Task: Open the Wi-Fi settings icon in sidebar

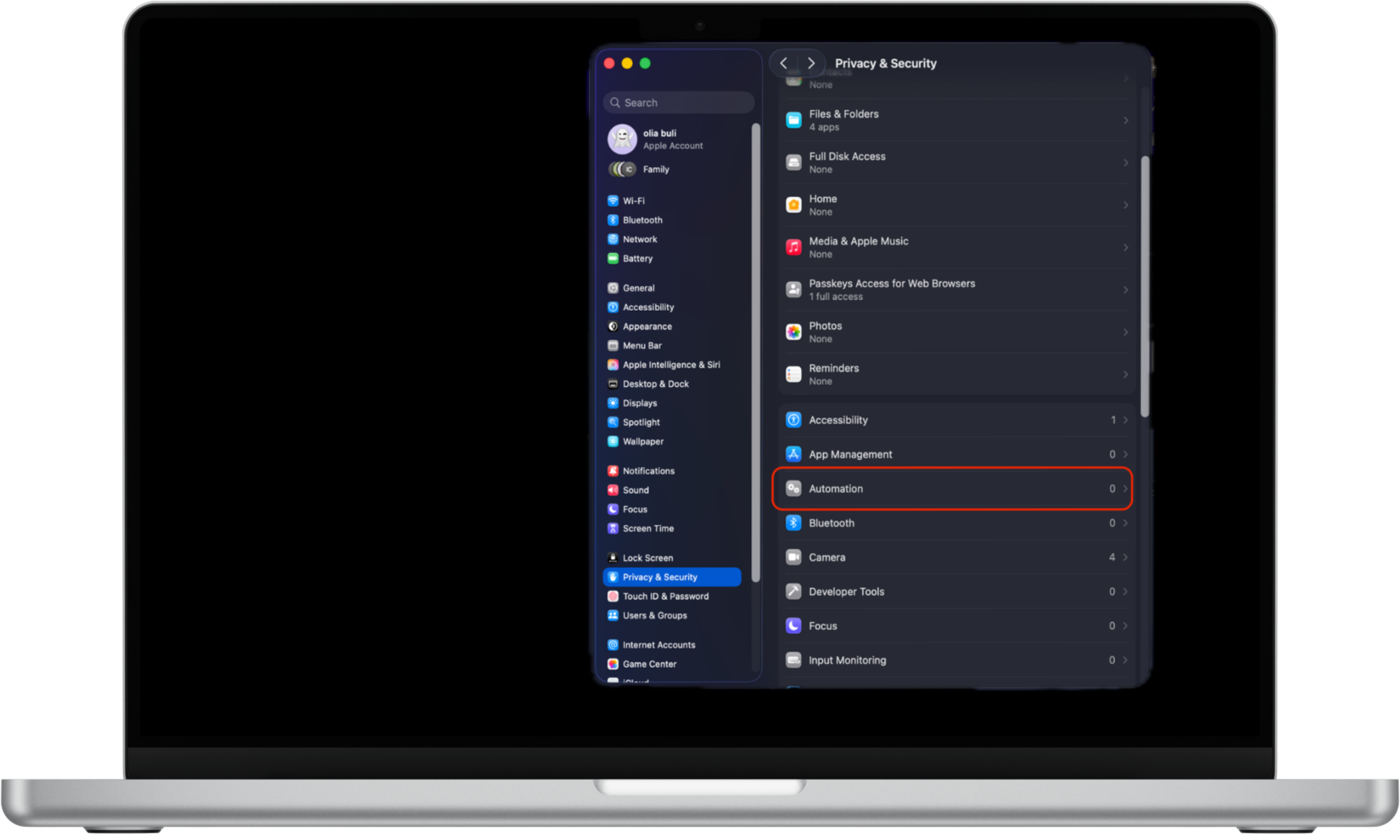Action: tap(614, 200)
